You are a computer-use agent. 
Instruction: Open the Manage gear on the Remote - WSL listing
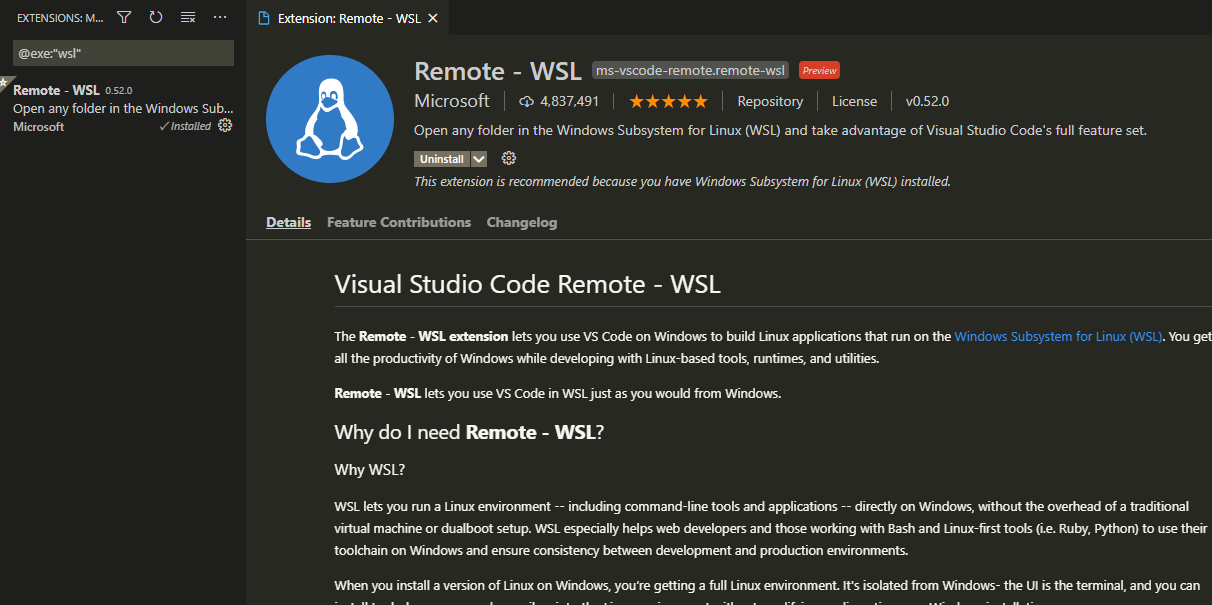pyautogui.click(x=225, y=125)
